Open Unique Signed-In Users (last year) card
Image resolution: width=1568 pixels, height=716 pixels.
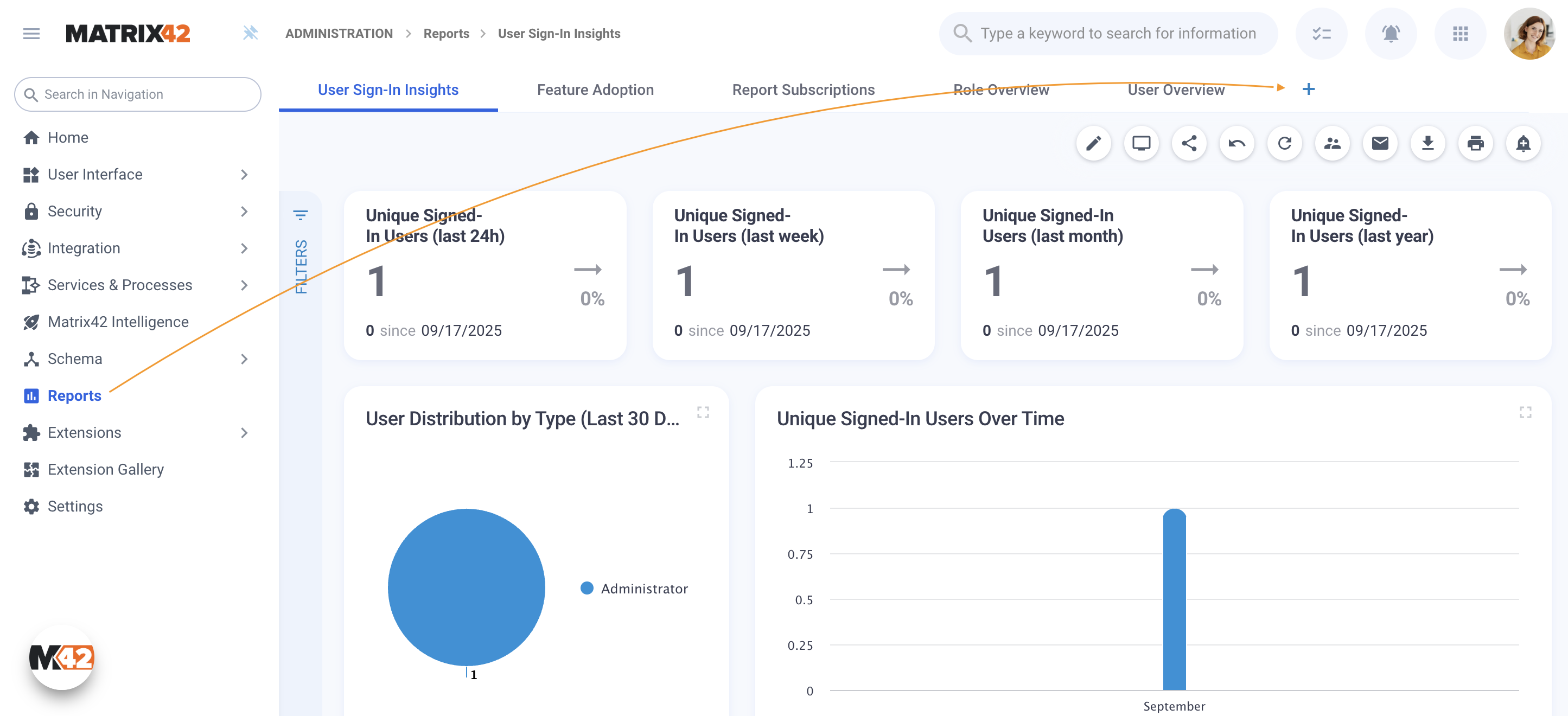click(x=1410, y=276)
